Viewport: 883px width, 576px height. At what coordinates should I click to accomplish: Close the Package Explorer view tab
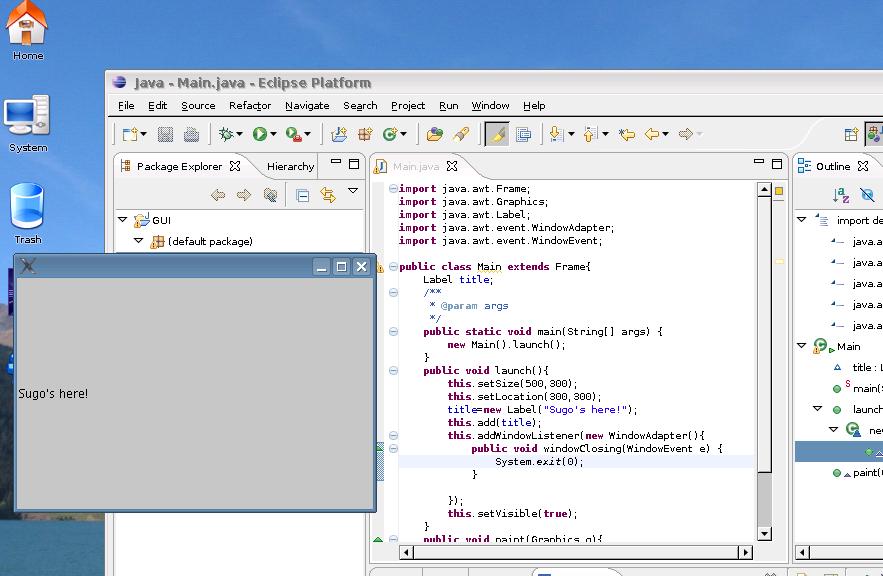(235, 166)
